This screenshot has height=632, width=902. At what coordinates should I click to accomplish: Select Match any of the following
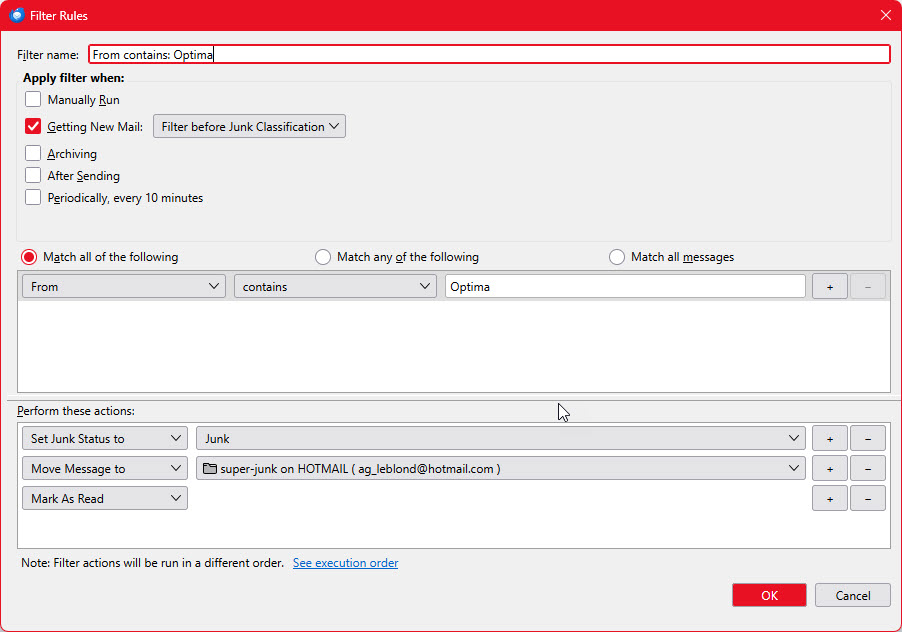(x=323, y=257)
